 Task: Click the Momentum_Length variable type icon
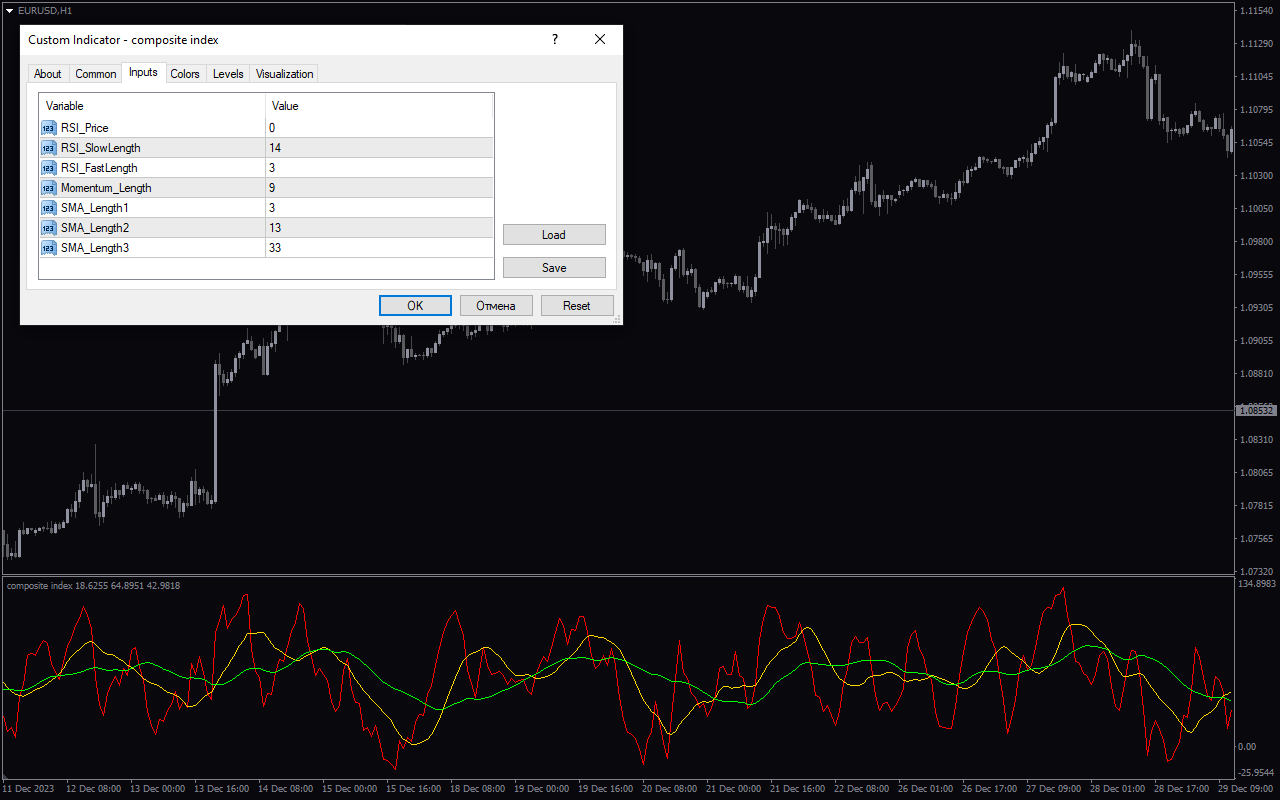(x=49, y=188)
